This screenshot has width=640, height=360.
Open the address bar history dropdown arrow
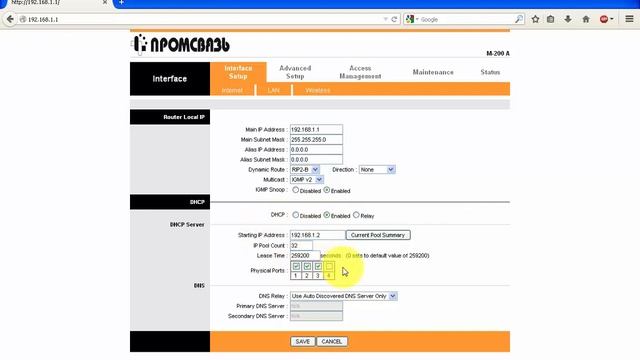(385, 19)
